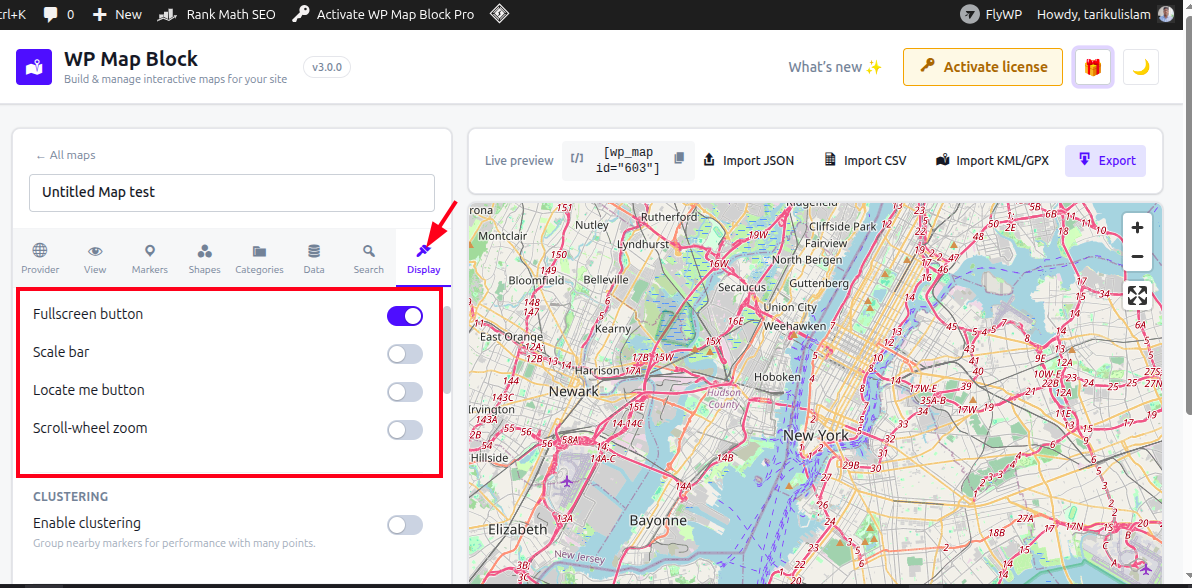Click the Elizabeth label on map
The width and height of the screenshot is (1192, 588).
(518, 529)
